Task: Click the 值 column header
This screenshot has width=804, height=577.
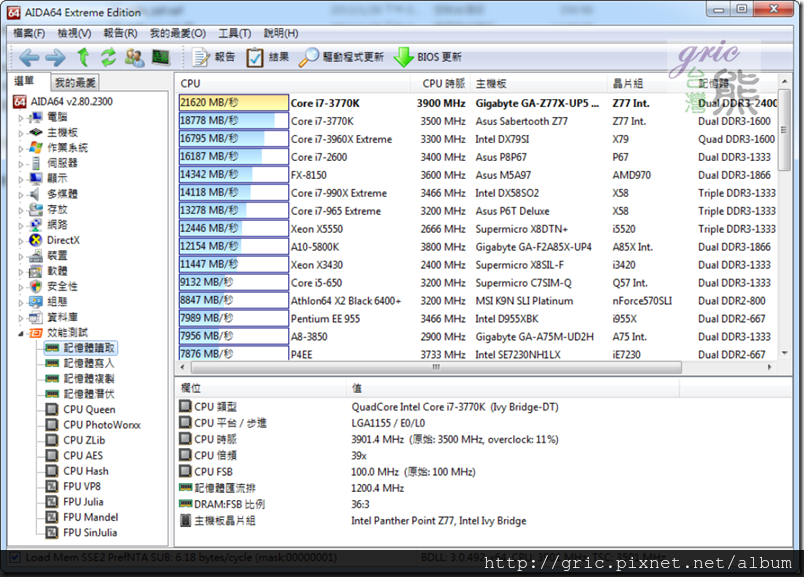Action: click(513, 388)
